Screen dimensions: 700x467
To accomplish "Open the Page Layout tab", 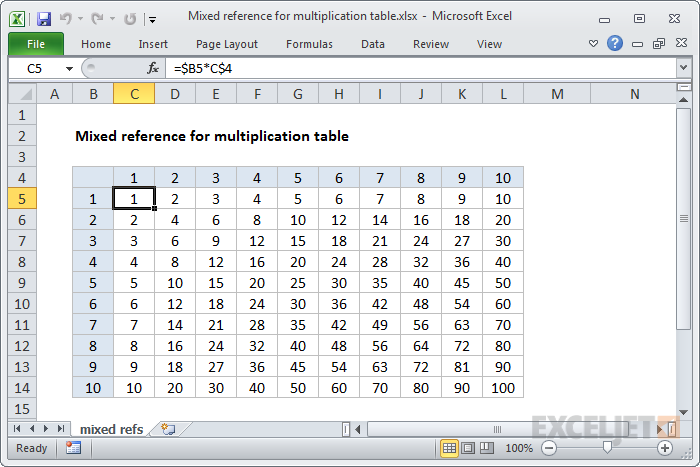I will 227,44.
